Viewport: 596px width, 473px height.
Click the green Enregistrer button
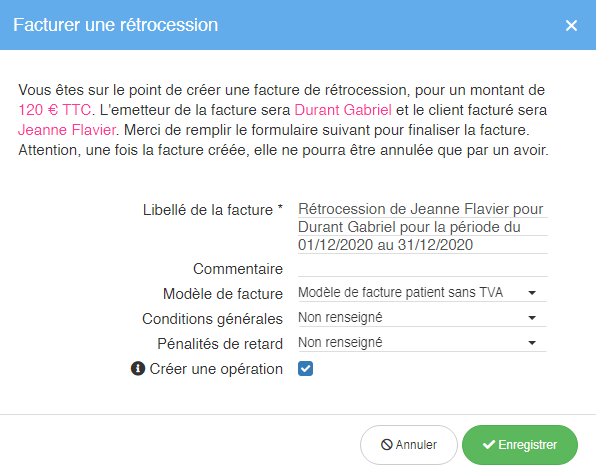coord(520,444)
